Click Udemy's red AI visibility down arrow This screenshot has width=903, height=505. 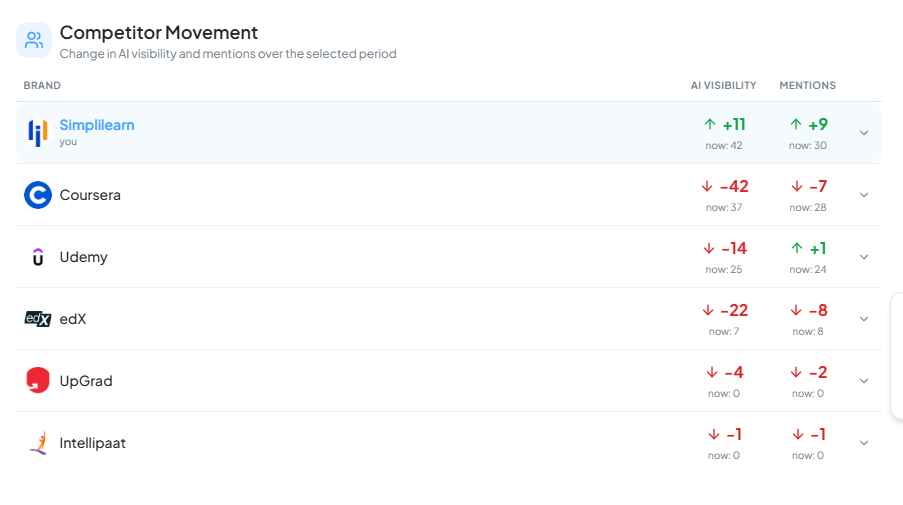[x=709, y=248]
